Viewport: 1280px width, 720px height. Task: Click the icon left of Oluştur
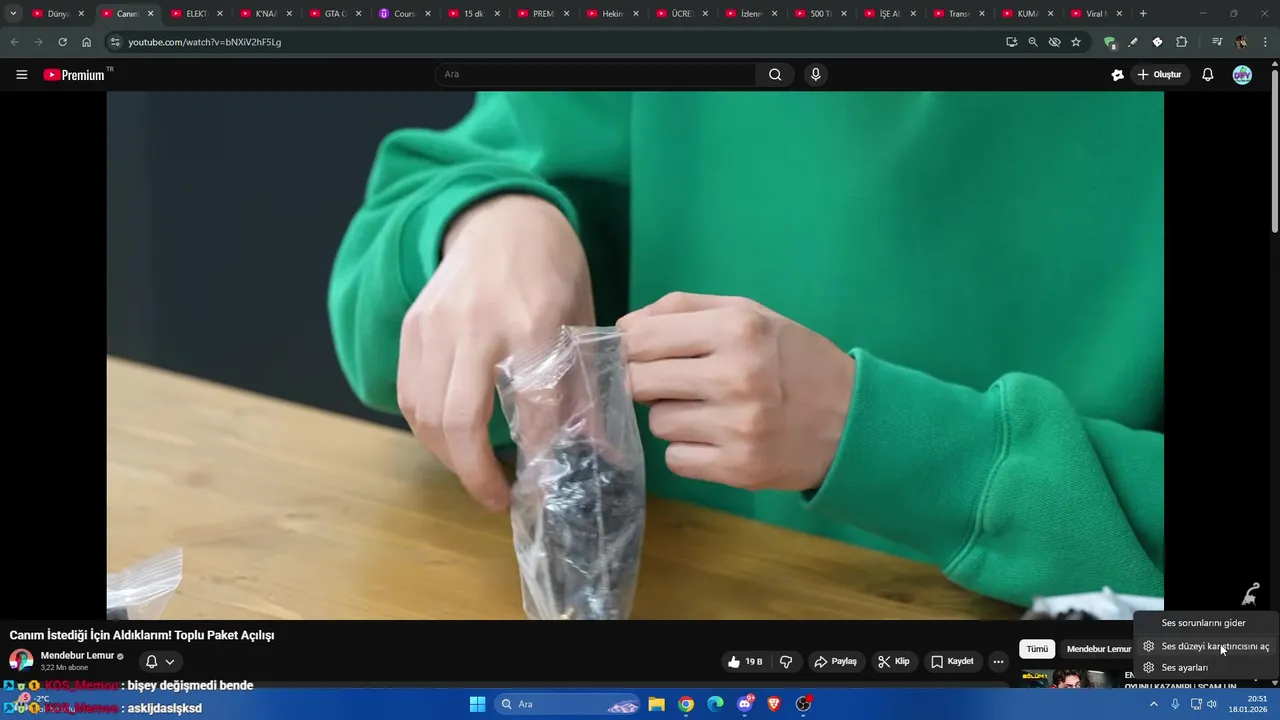[x=1117, y=75]
